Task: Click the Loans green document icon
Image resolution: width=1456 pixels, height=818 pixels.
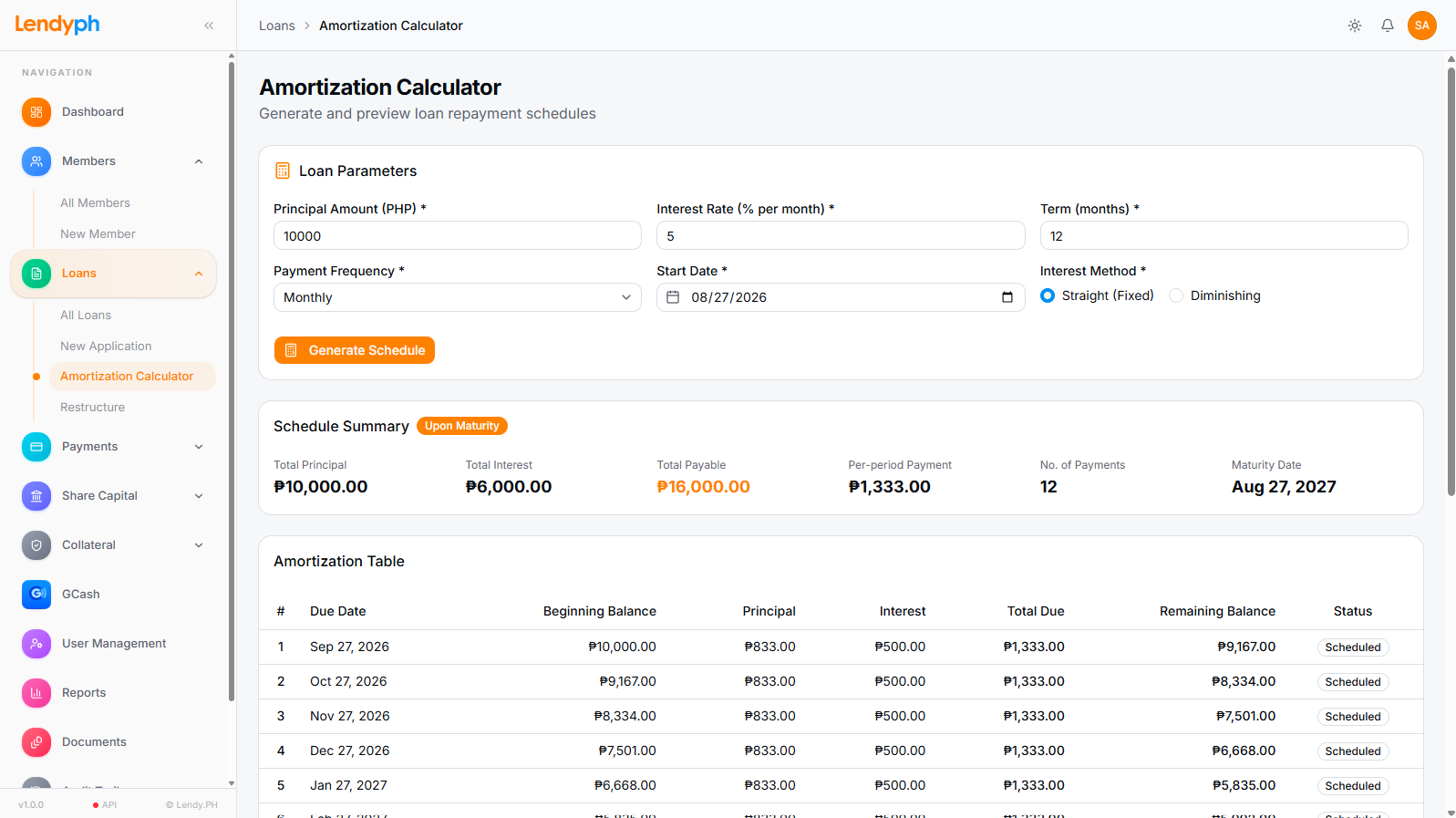Action: [x=36, y=274]
